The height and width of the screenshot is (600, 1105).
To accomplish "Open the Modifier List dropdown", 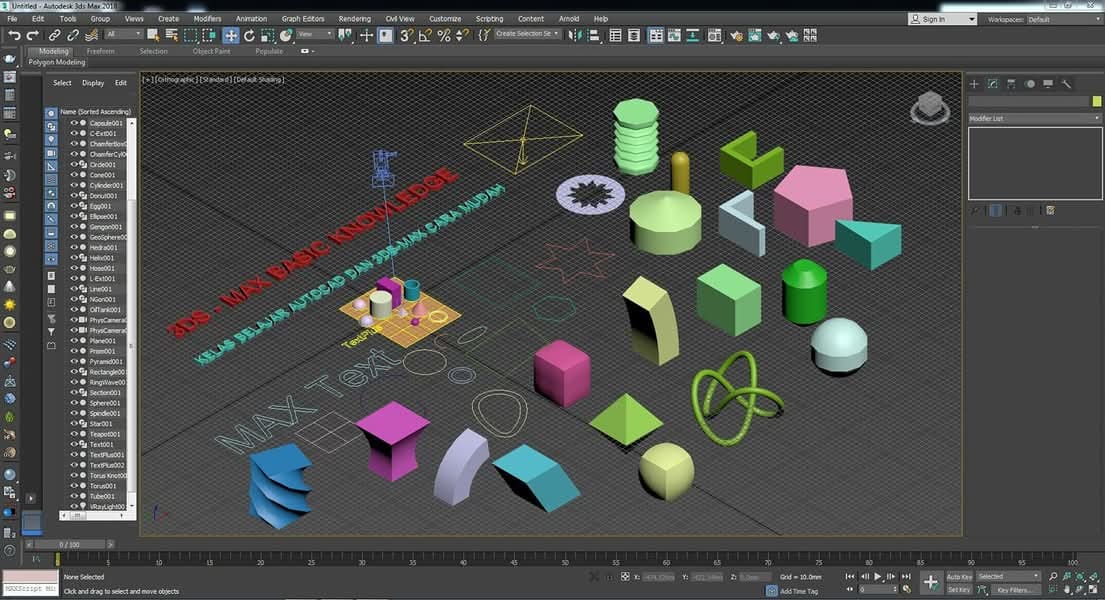I will (x=1035, y=118).
